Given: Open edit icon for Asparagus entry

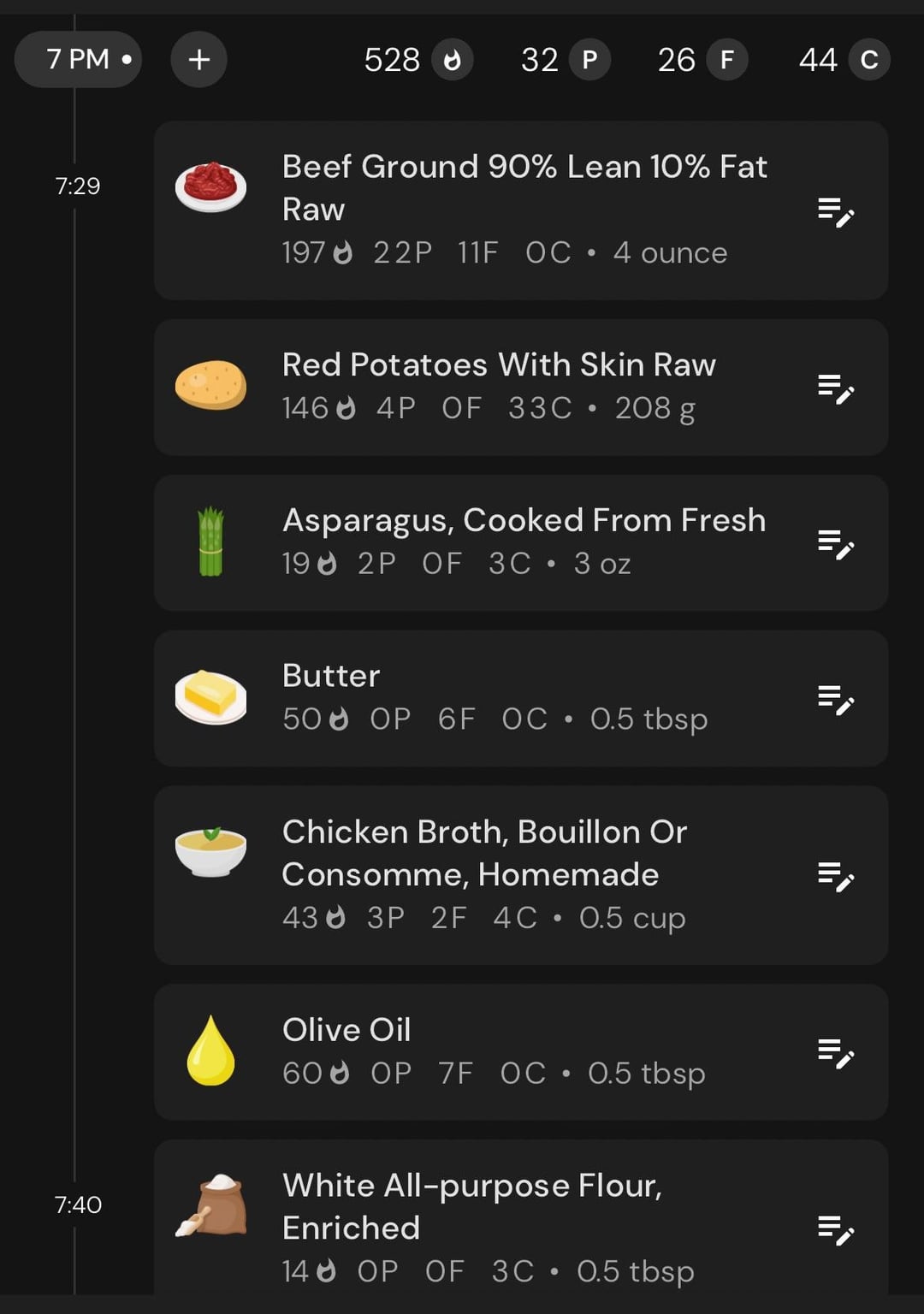Looking at the screenshot, I should 836,544.
